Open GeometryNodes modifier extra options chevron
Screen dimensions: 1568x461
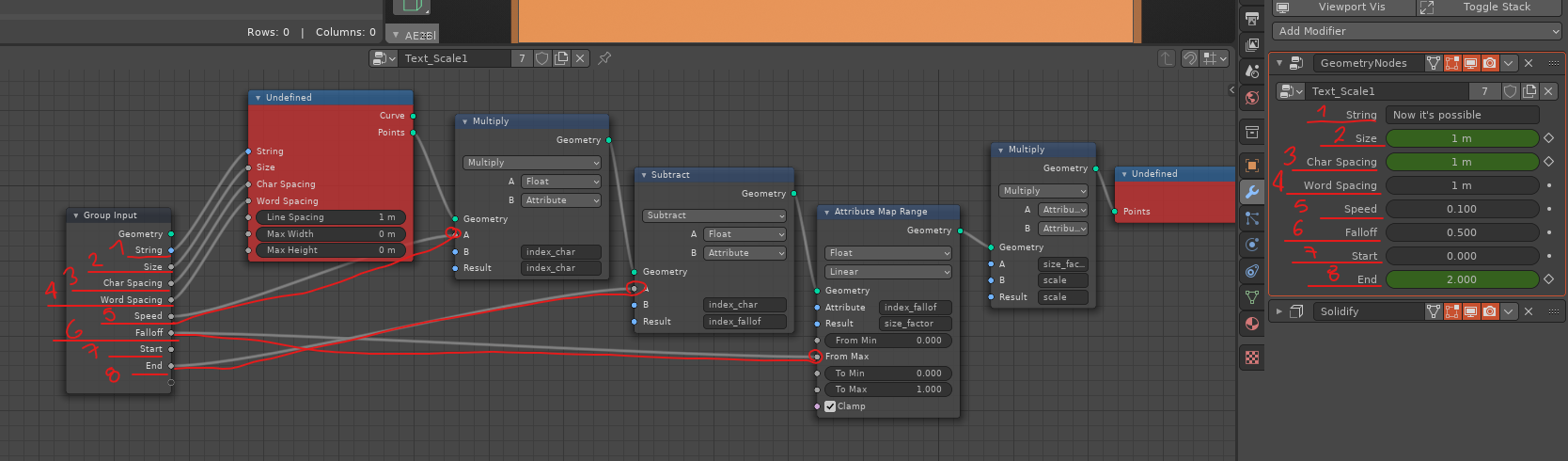coord(1509,63)
